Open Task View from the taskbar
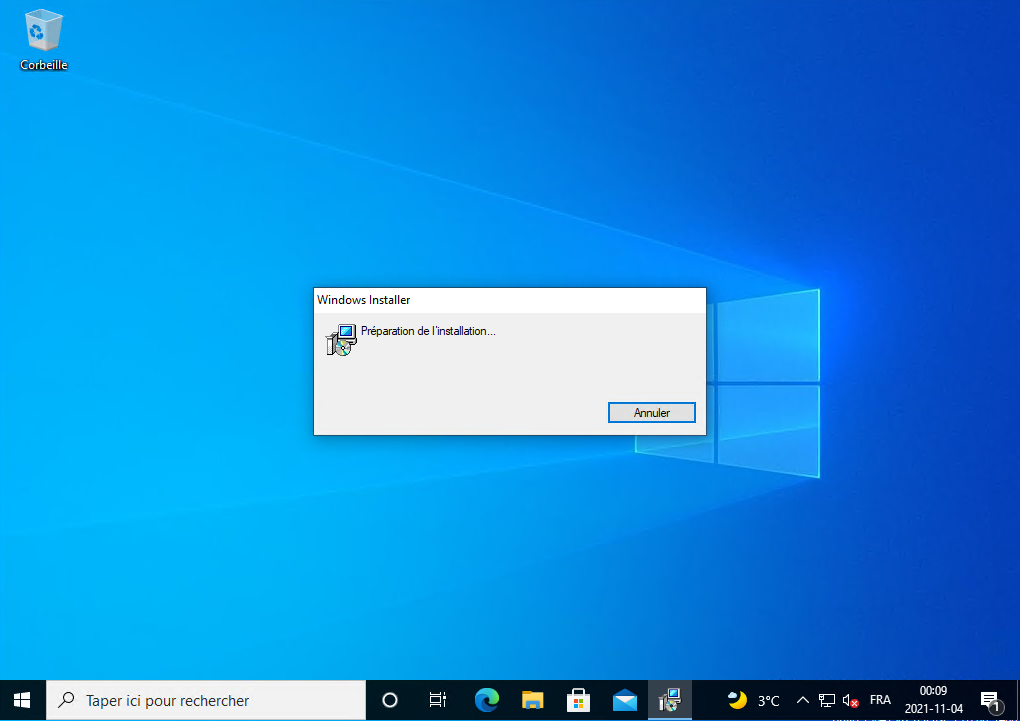The image size is (1020, 721). 437,700
